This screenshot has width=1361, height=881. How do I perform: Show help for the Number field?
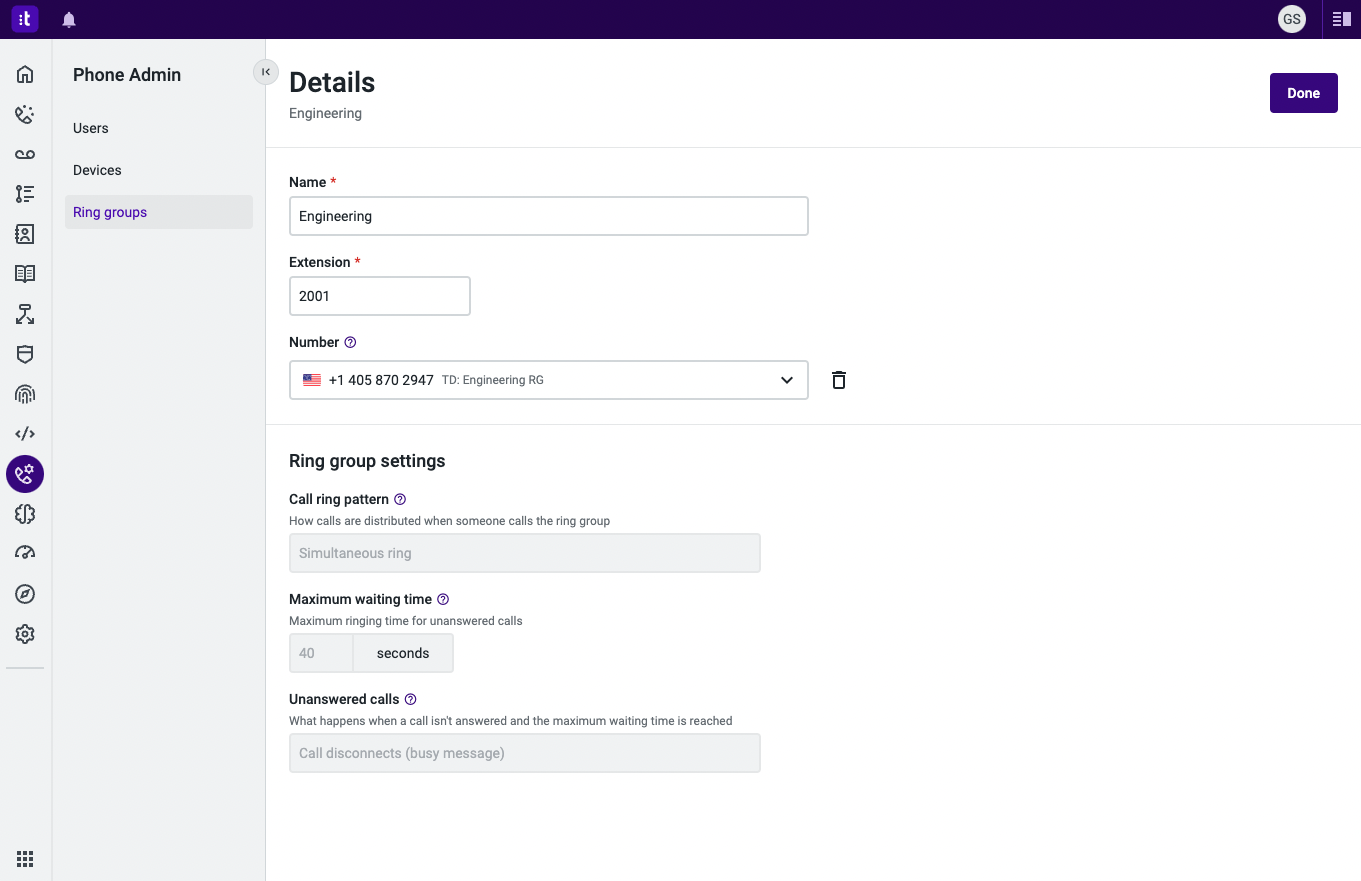point(350,342)
